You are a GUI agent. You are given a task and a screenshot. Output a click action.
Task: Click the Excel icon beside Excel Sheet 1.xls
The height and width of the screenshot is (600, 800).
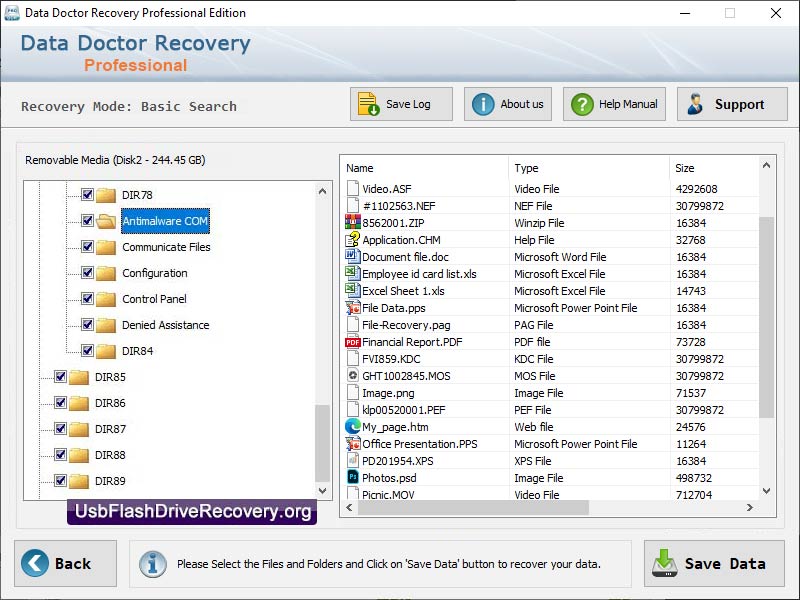[352, 290]
